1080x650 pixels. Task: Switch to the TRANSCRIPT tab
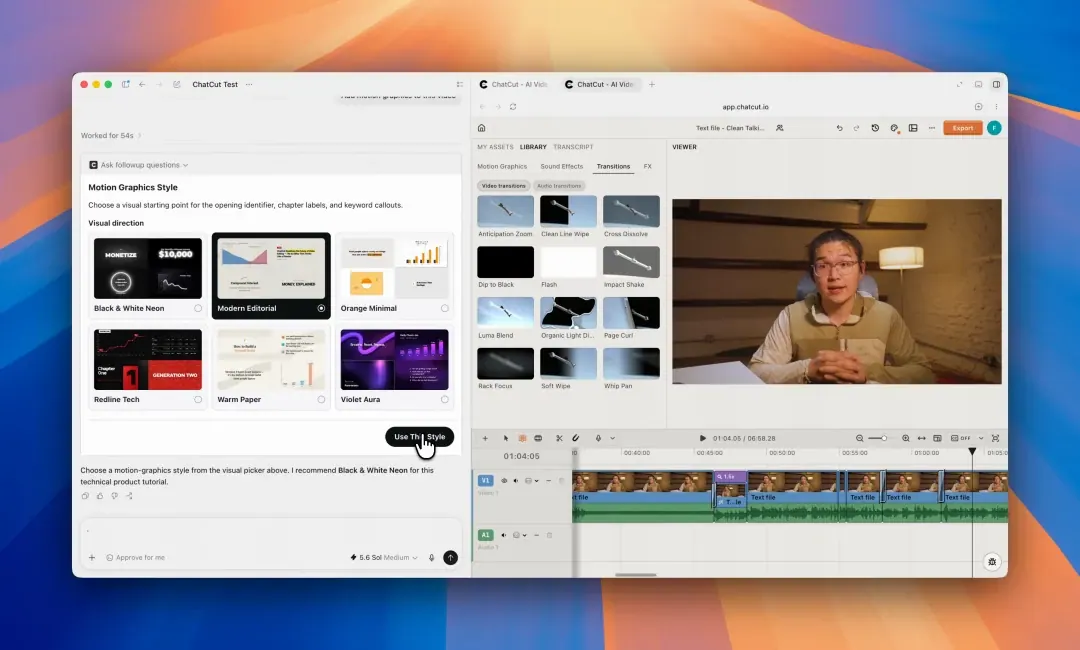[x=573, y=147]
